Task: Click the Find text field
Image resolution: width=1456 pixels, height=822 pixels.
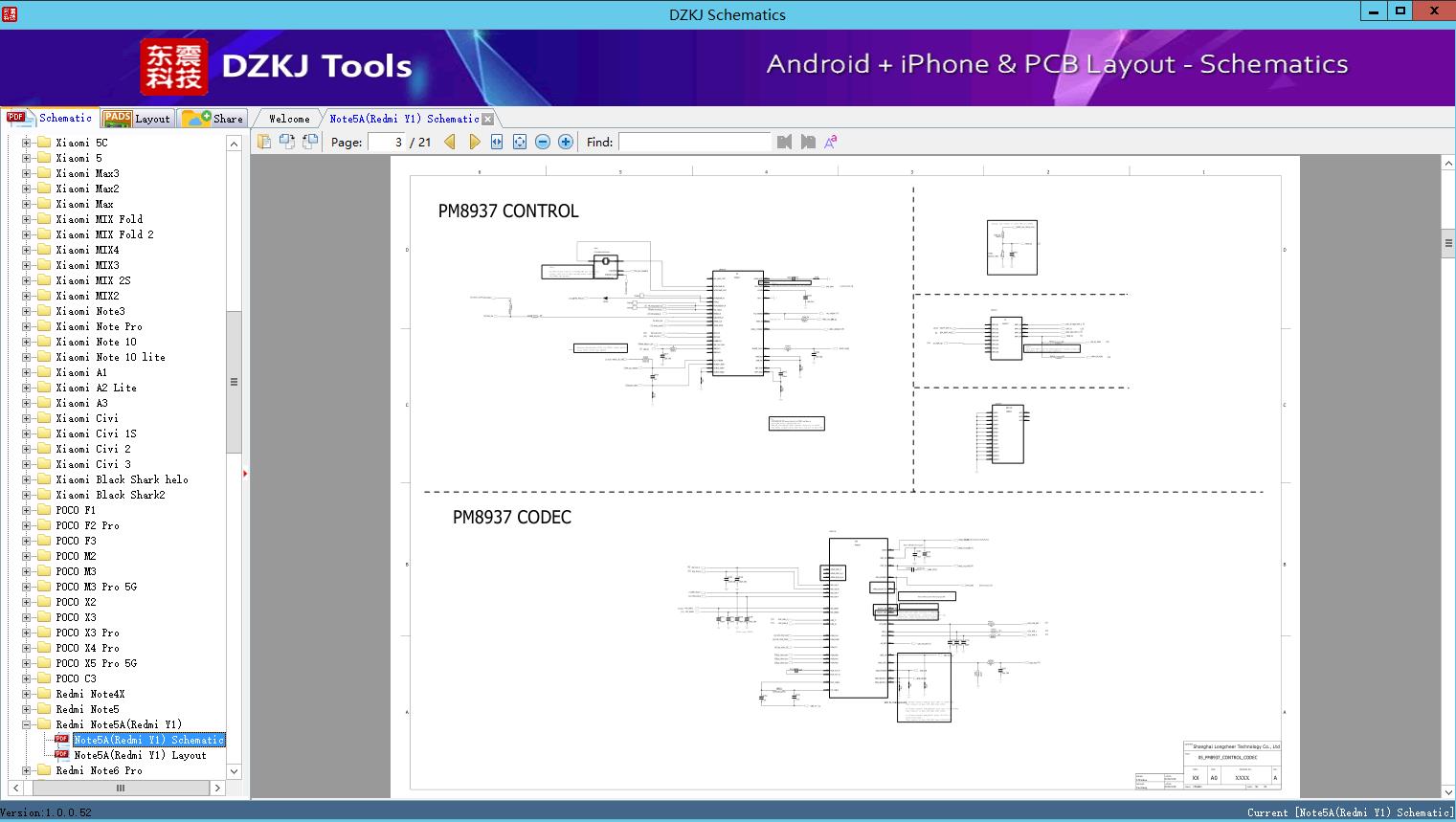Action: click(x=694, y=142)
